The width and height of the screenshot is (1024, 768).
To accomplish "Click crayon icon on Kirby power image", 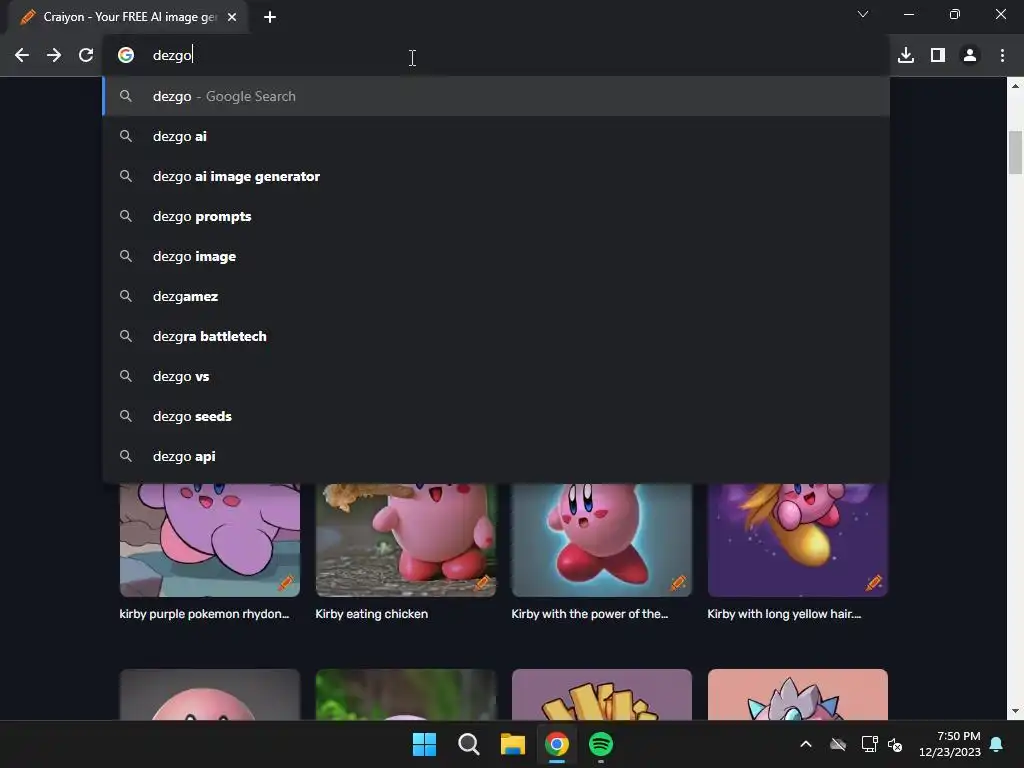I will click(x=678, y=583).
